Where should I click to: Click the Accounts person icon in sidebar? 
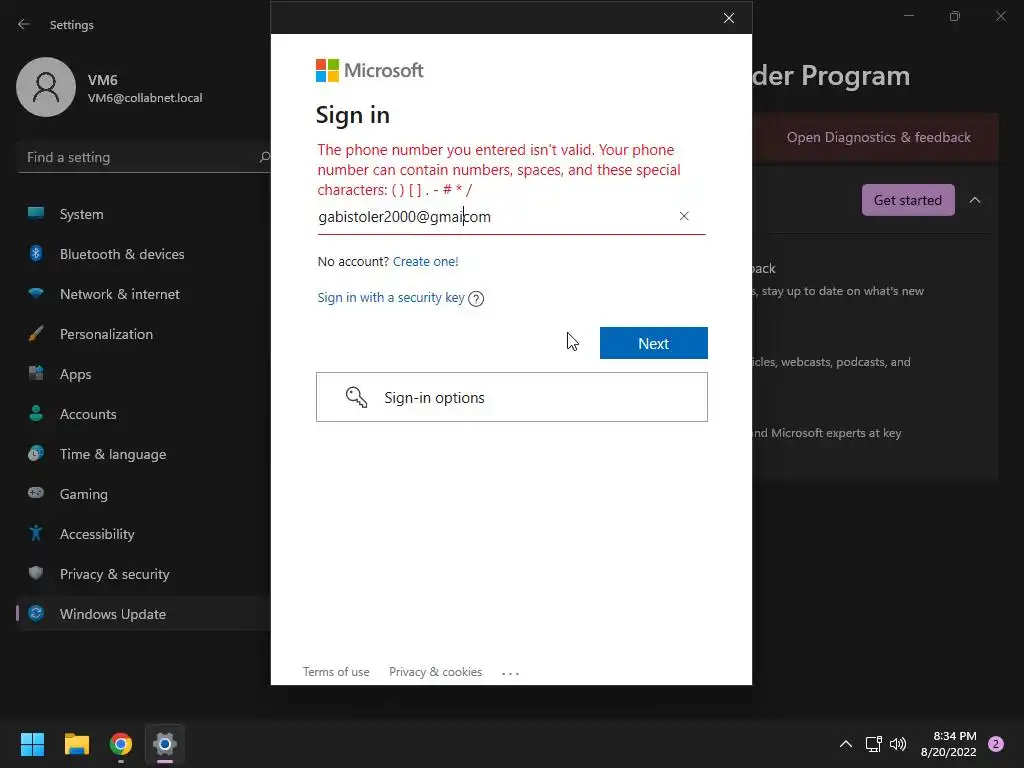point(36,413)
